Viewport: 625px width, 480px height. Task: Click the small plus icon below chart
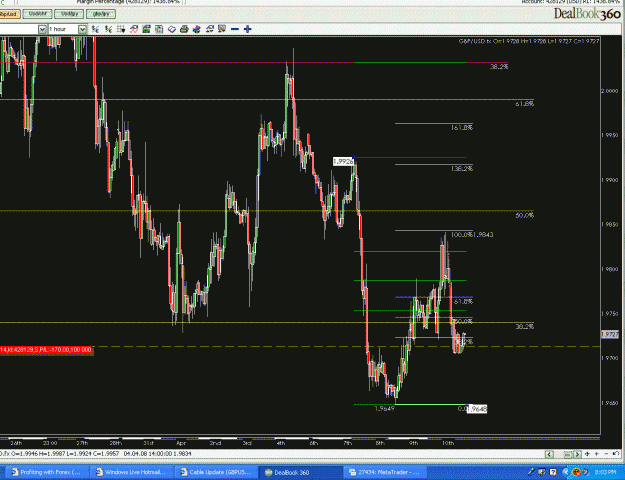click(x=597, y=454)
